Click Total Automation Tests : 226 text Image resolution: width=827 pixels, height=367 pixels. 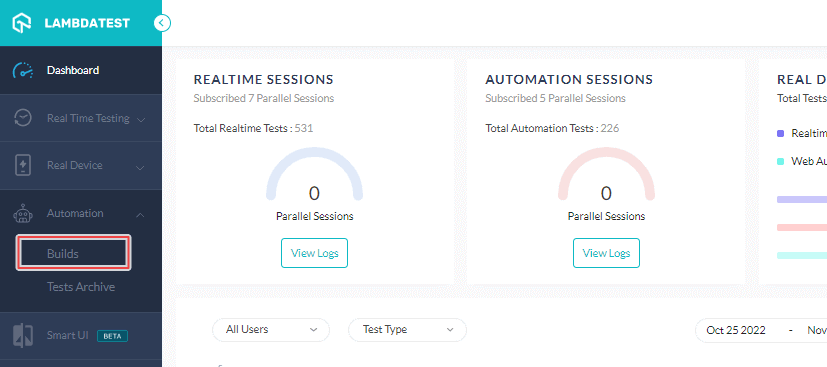[x=552, y=128]
